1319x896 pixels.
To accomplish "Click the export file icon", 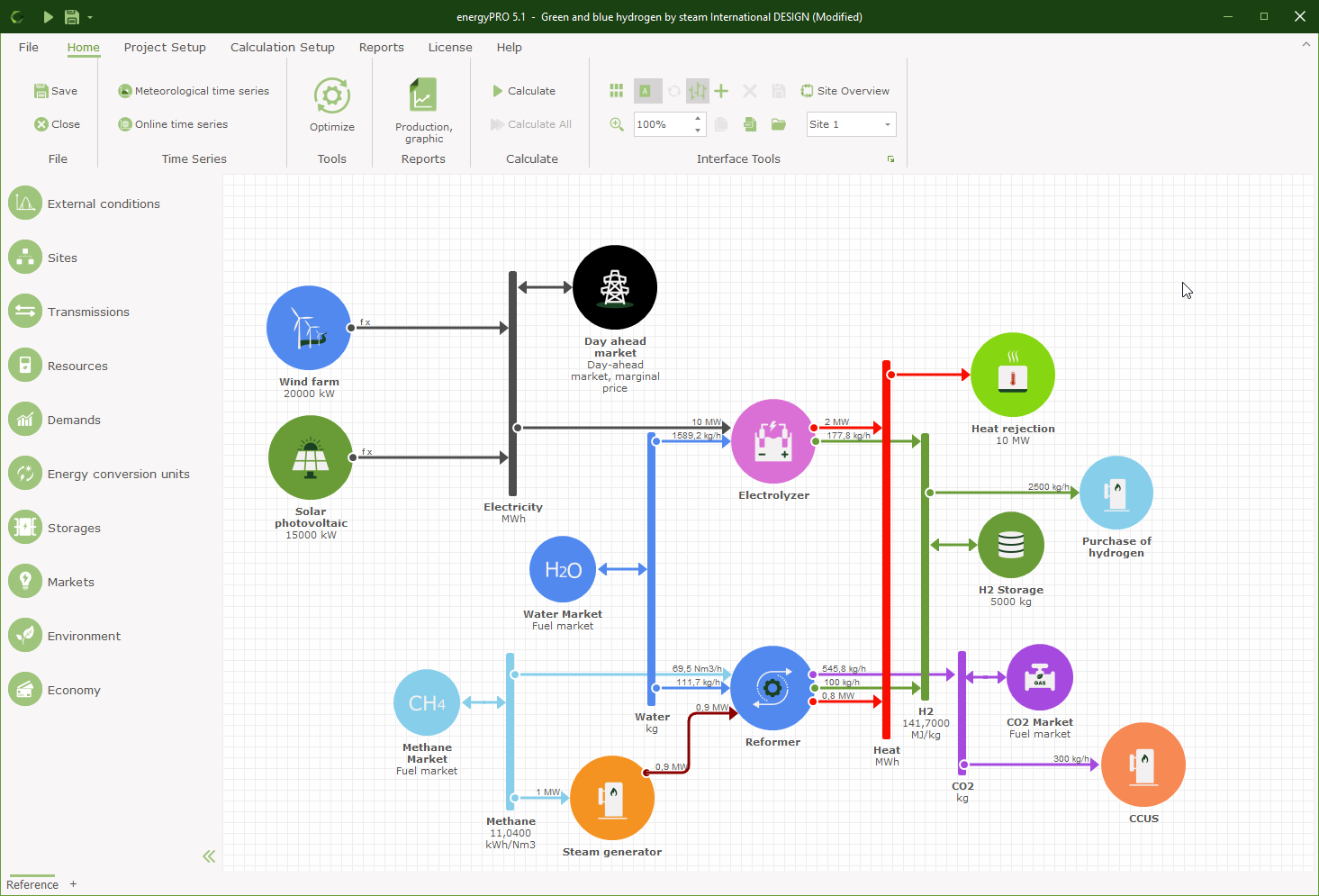I will pyautogui.click(x=750, y=124).
